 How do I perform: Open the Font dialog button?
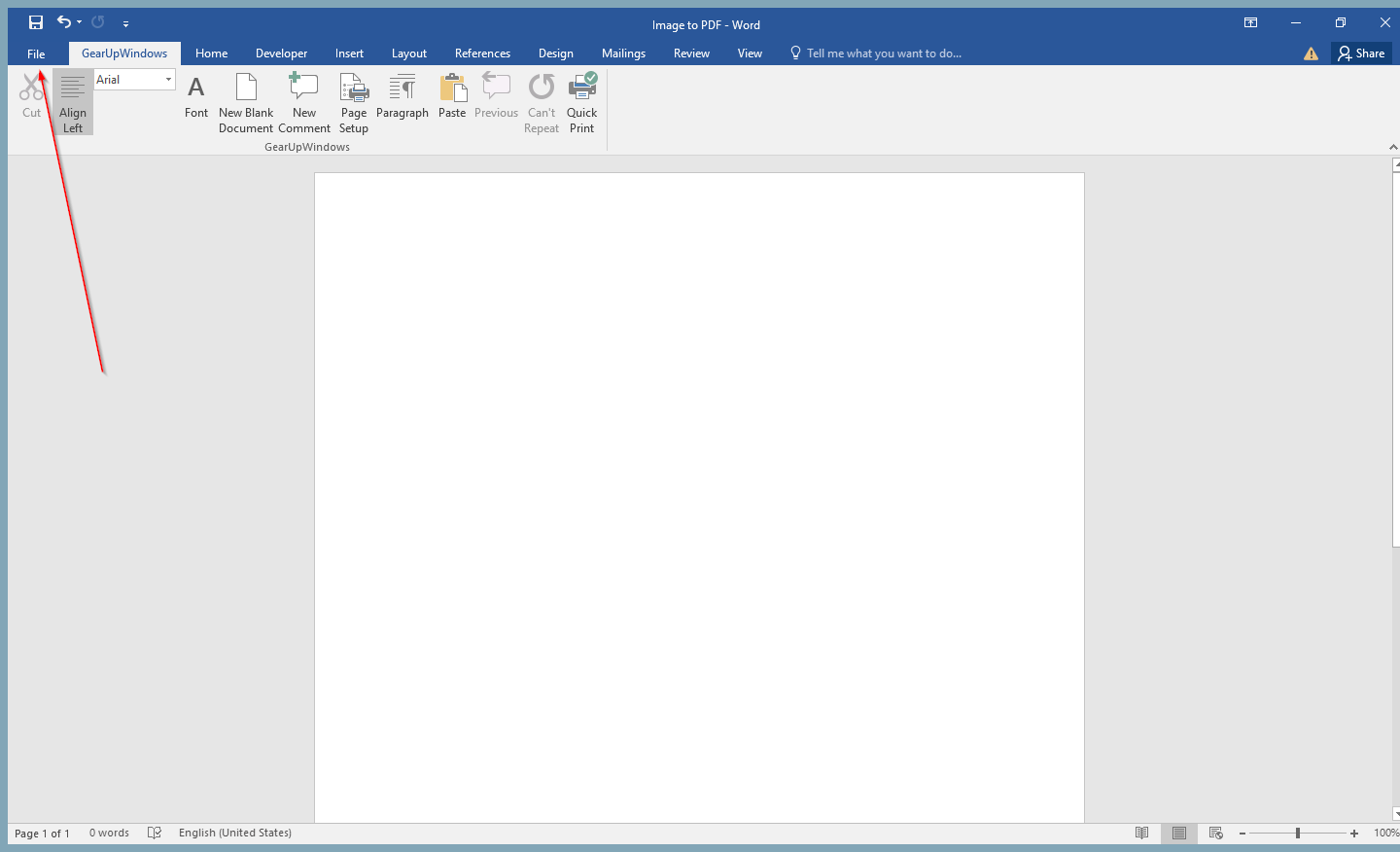(x=196, y=95)
